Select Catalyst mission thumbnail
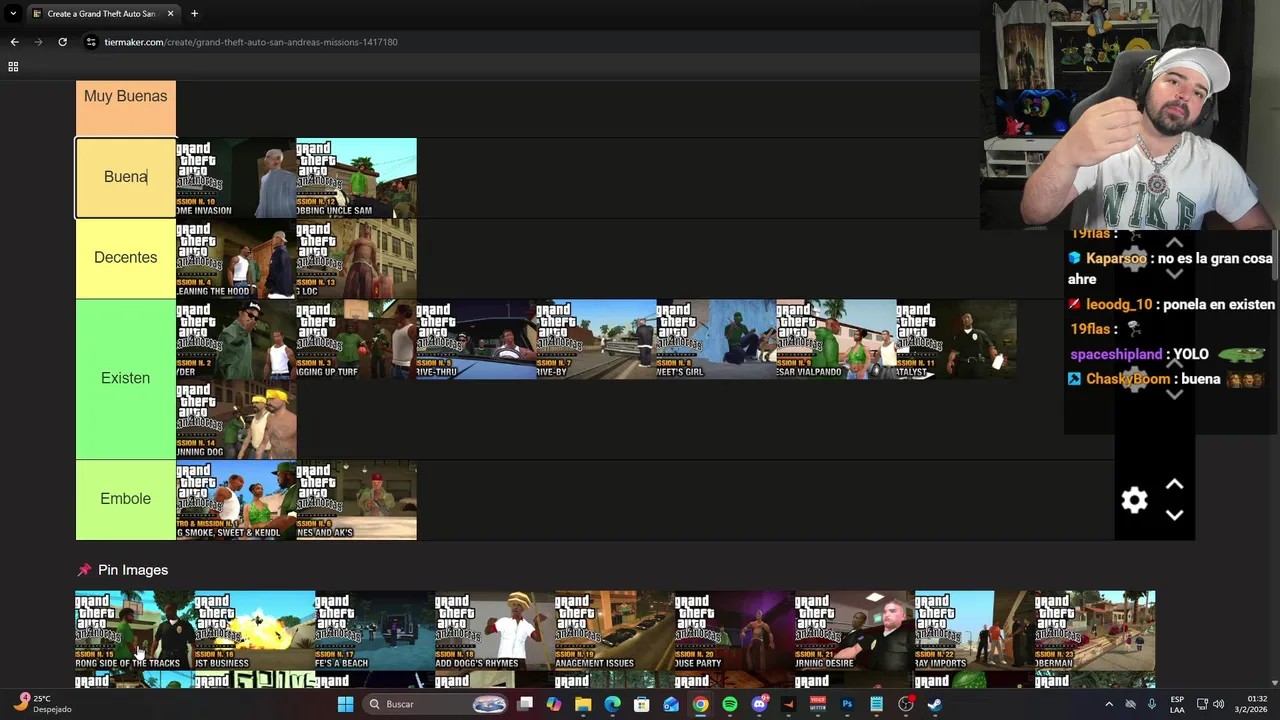Screen dimensions: 1280x720 click(x=956, y=339)
